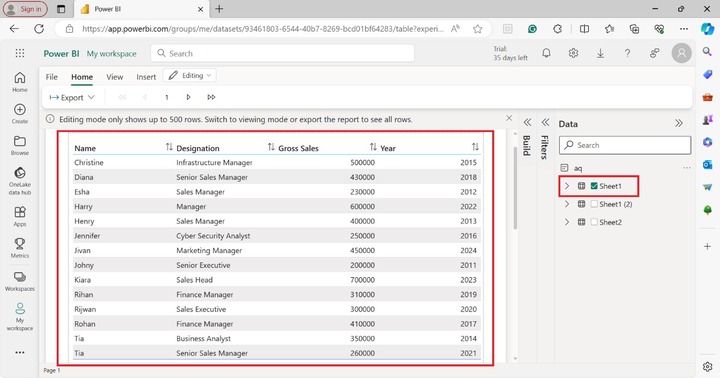Viewport: 720px width, 378px height.
Task: Open Apps in the left navigation
Action: tap(20, 216)
